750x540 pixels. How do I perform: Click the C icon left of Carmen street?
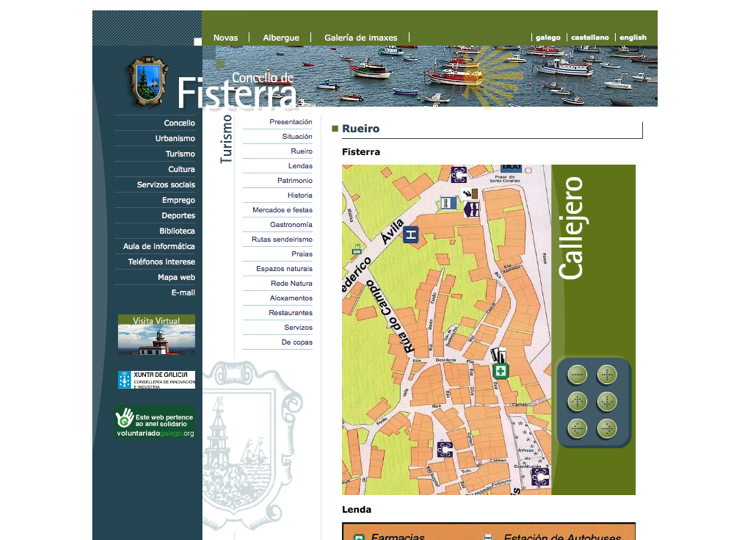[x=445, y=450]
